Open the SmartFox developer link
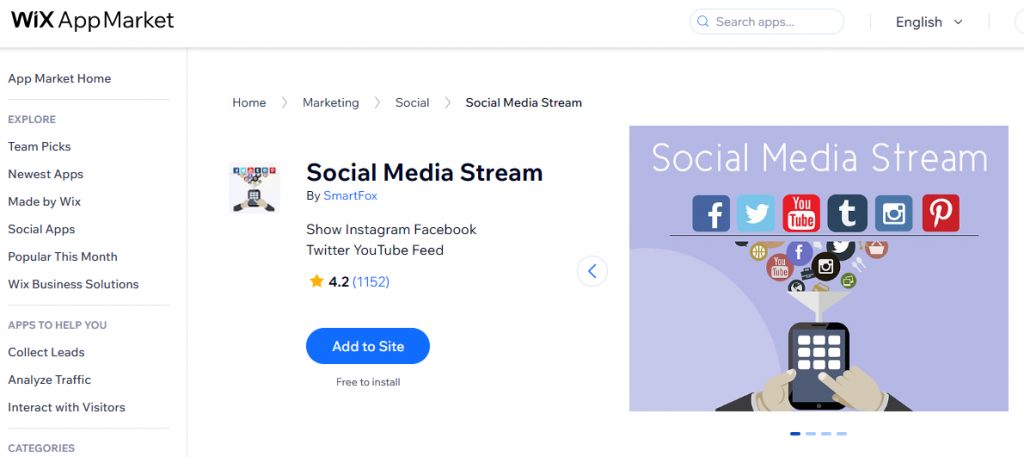 pos(350,195)
